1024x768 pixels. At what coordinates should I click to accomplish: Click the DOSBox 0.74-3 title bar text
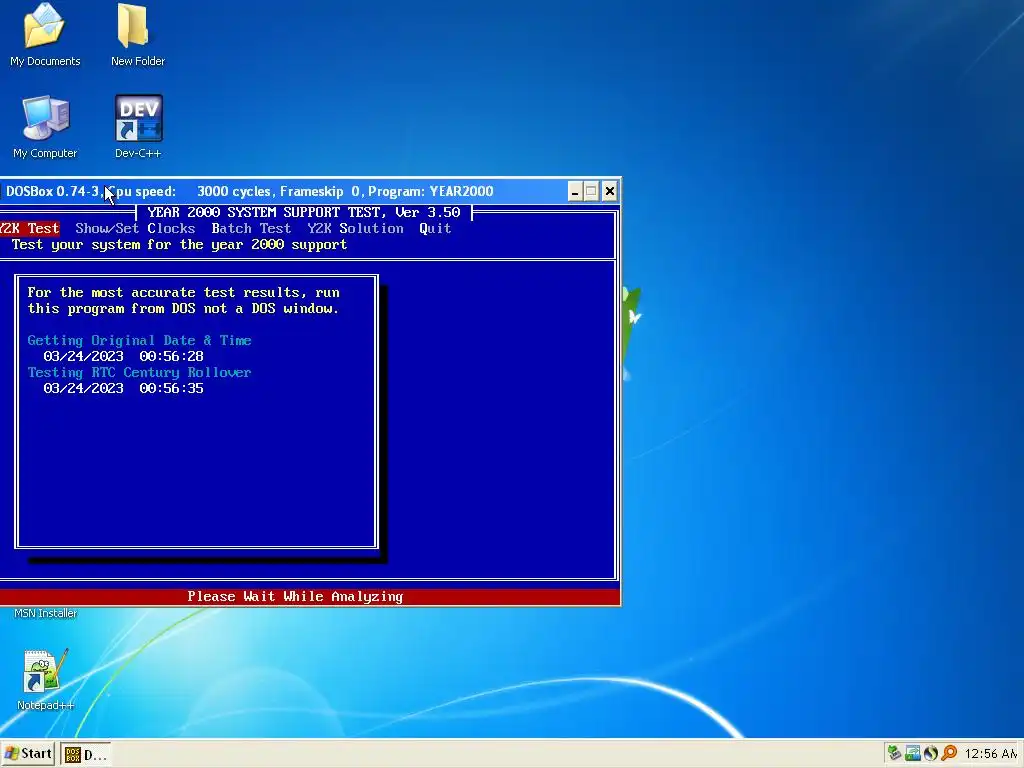point(53,191)
